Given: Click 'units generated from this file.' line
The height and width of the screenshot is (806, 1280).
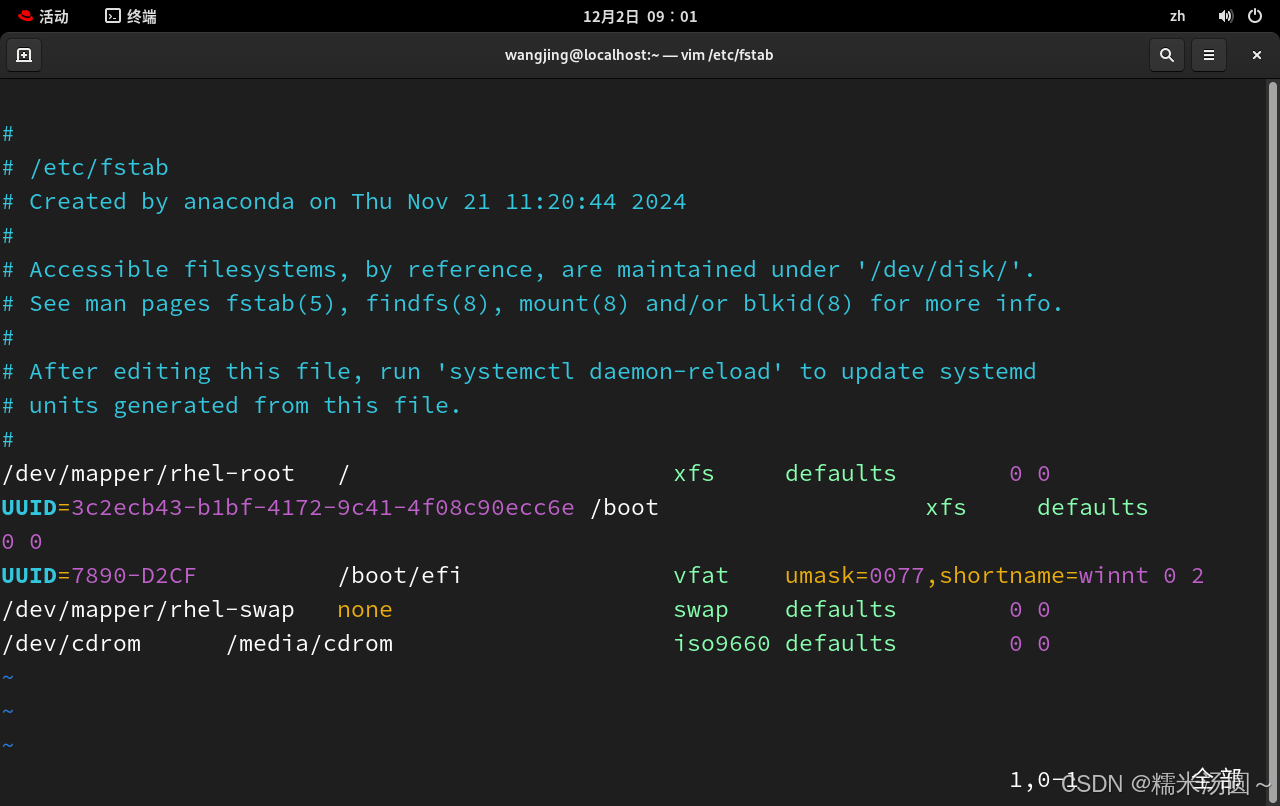Looking at the screenshot, I should (x=232, y=405).
